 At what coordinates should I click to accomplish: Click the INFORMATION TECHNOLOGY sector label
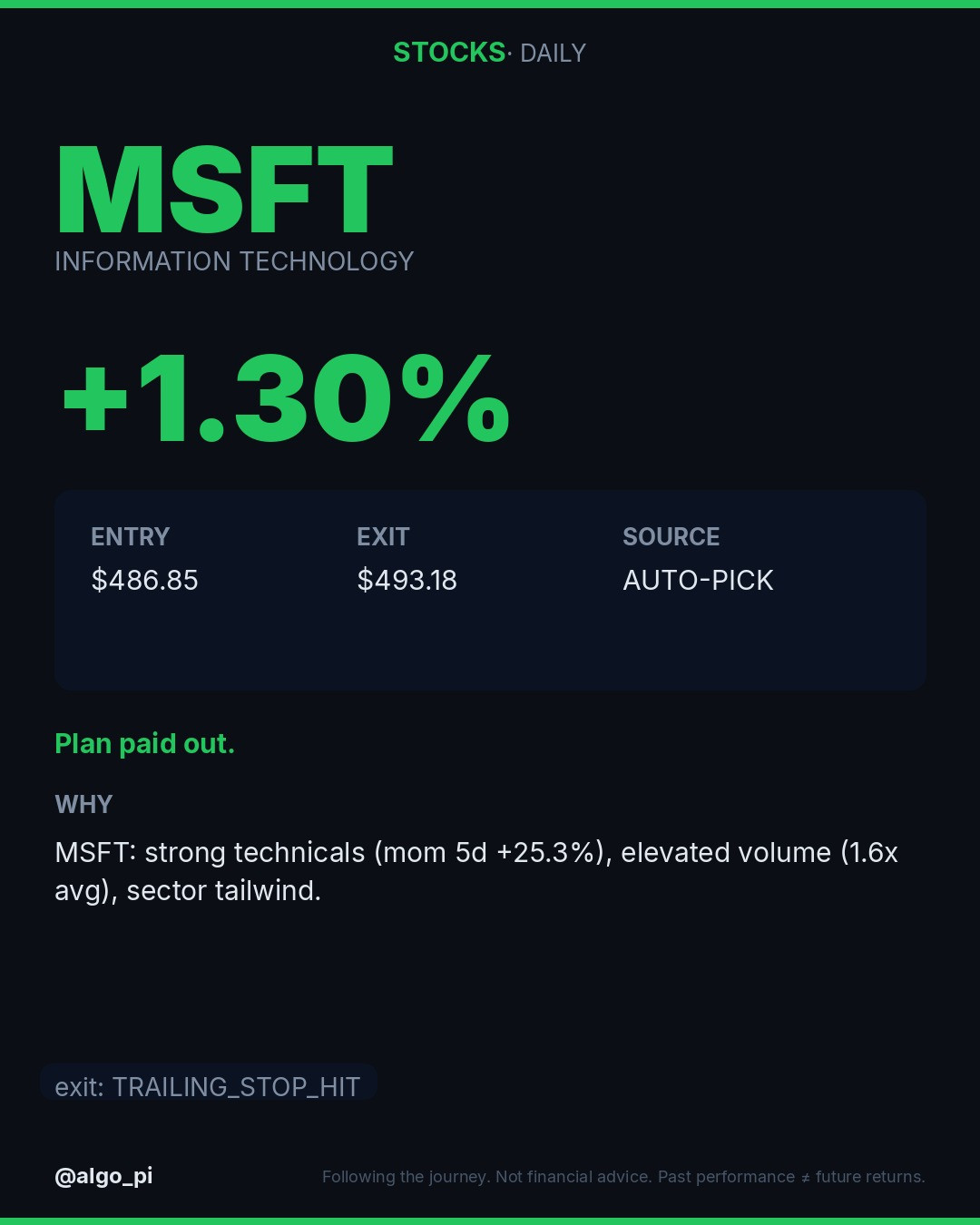234,261
